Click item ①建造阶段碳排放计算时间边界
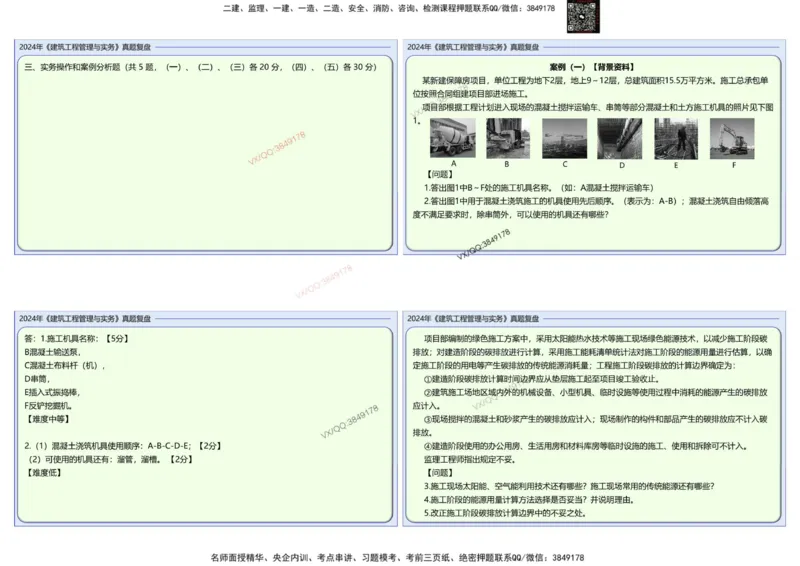Image resolution: width=800 pixels, height=566 pixels. coord(542,379)
